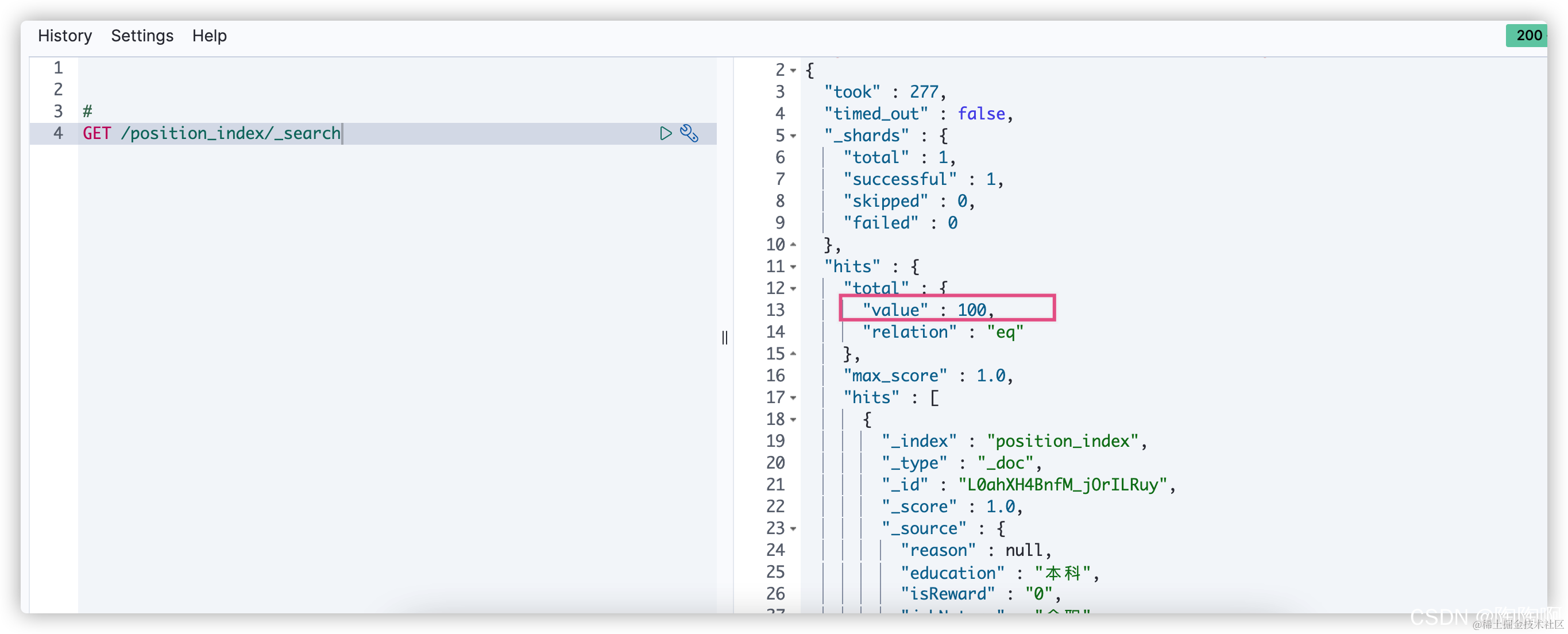Image resolution: width=1568 pixels, height=634 pixels.
Task: Fold the first hit object at line 18
Action: (793, 420)
